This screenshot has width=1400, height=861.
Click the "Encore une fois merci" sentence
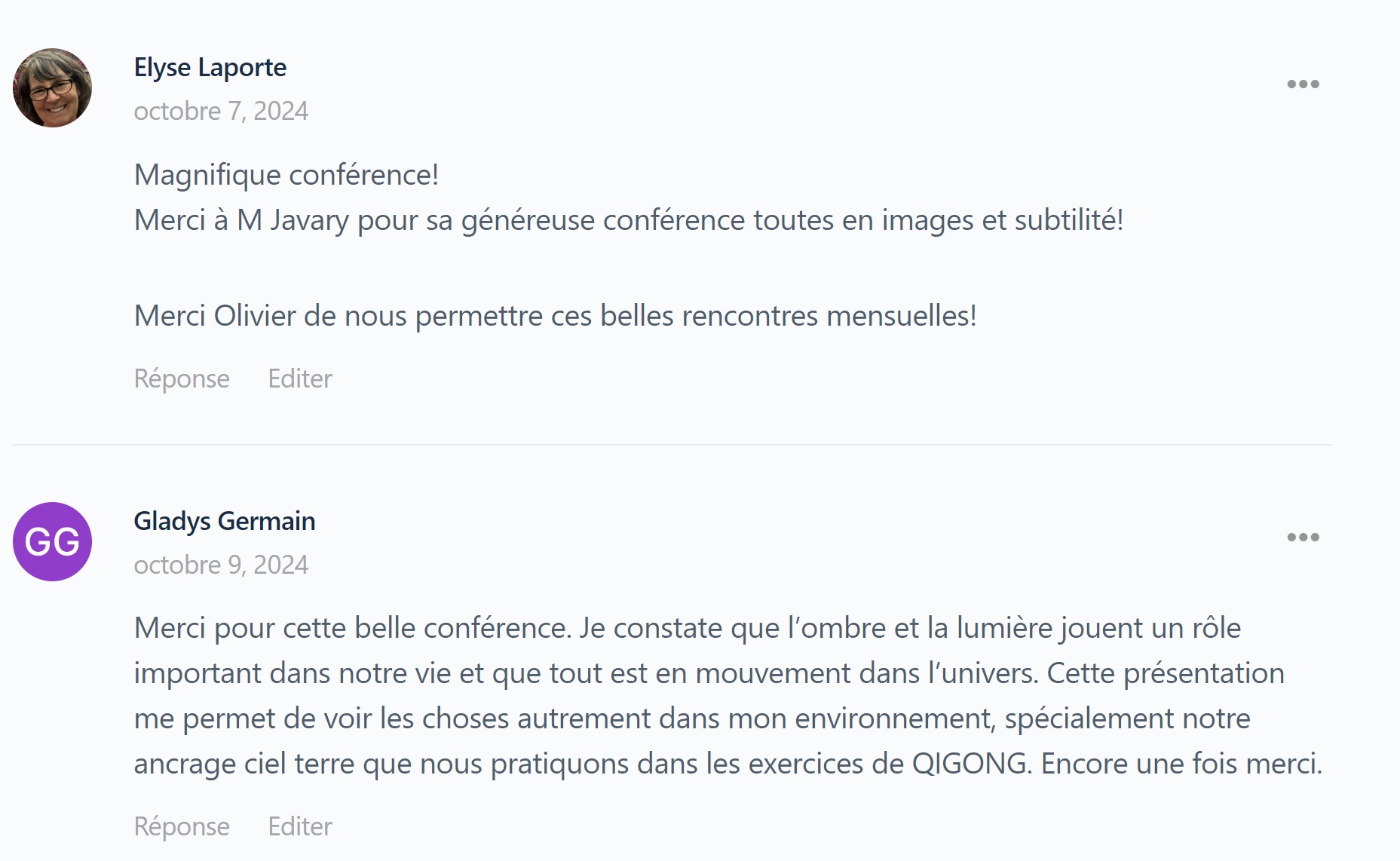pyautogui.click(x=1181, y=764)
